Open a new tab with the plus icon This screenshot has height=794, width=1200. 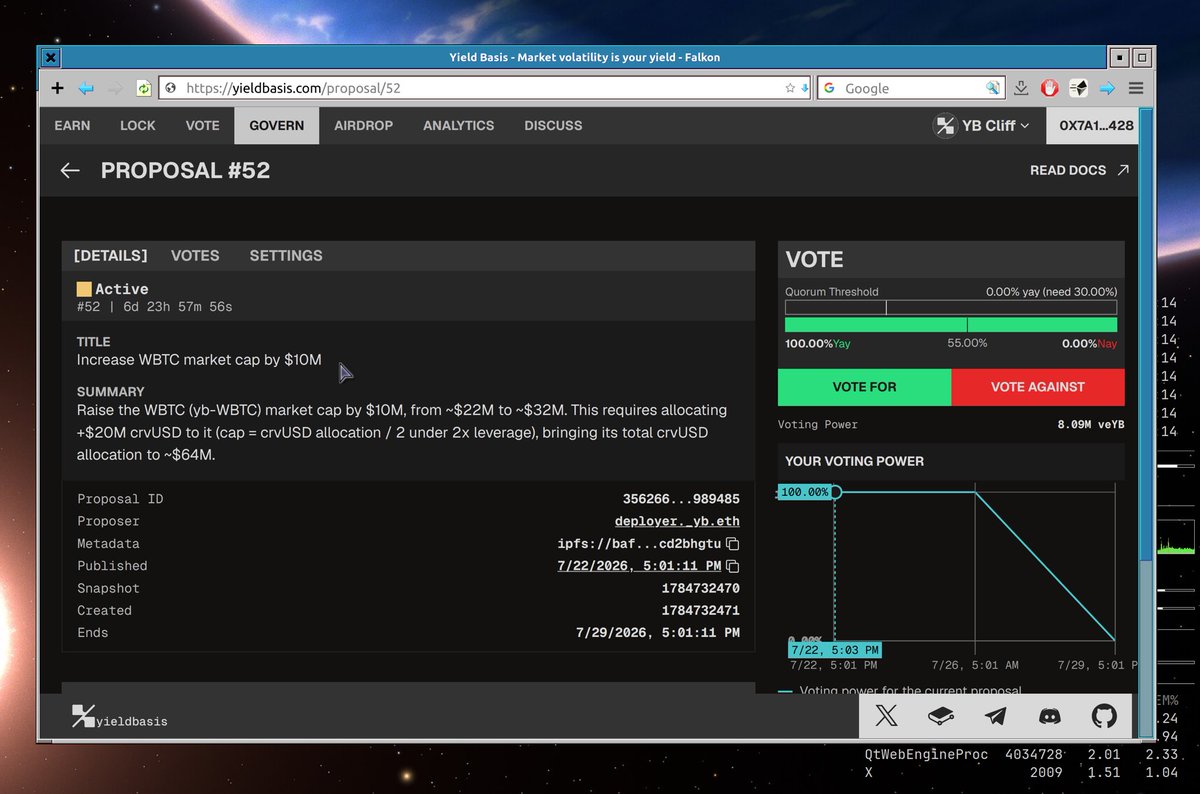coord(57,88)
